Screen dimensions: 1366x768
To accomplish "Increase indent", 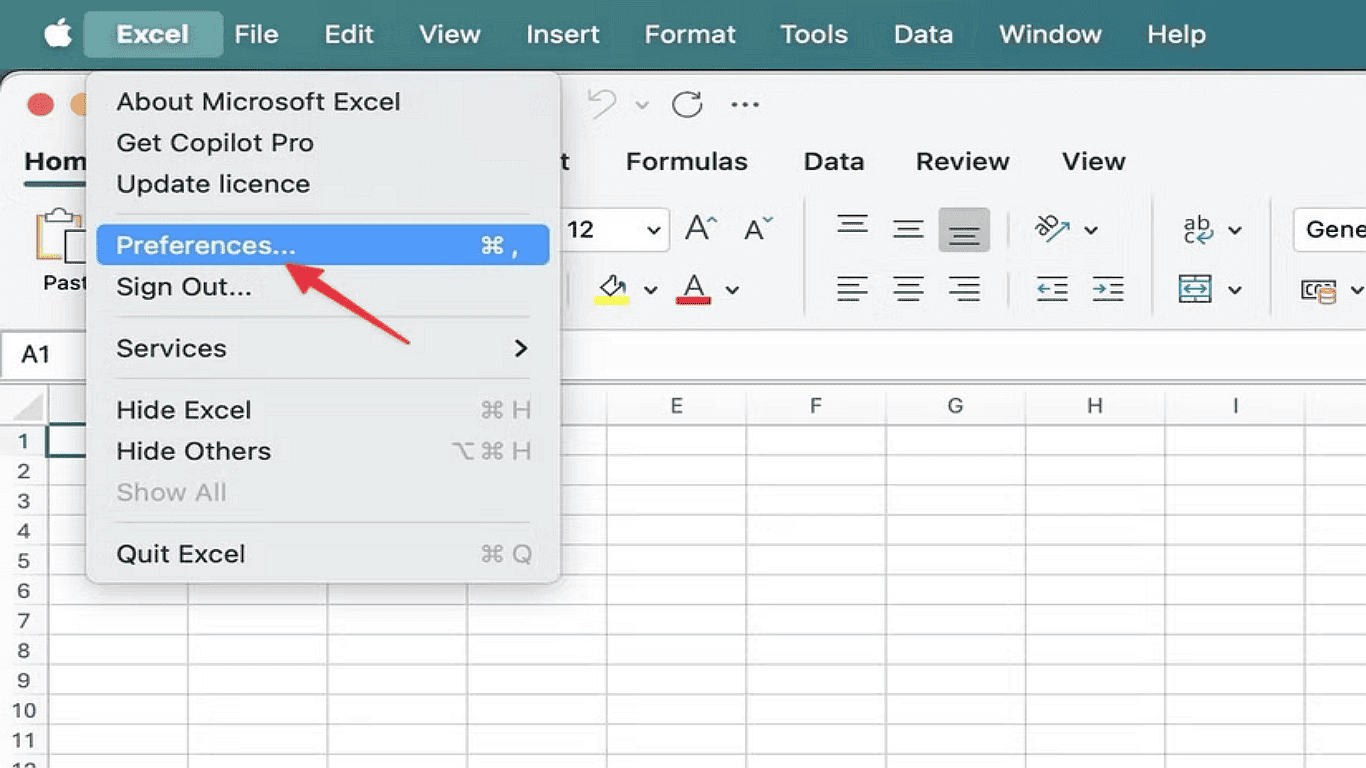I will (x=1108, y=289).
